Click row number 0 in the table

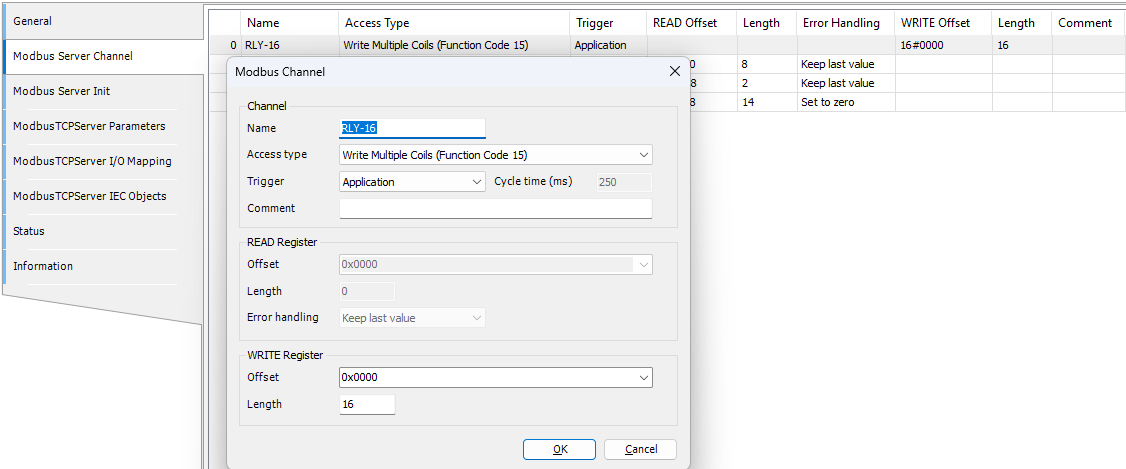pos(224,45)
